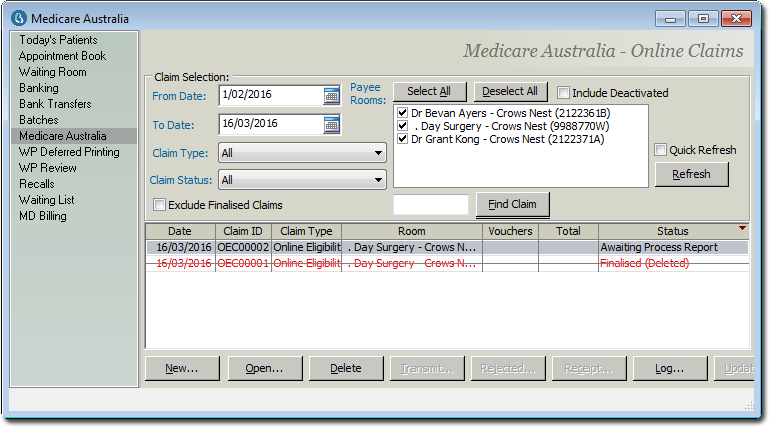Select MD Billing from the sidebar
The width and height of the screenshot is (769, 427).
click(x=44, y=216)
